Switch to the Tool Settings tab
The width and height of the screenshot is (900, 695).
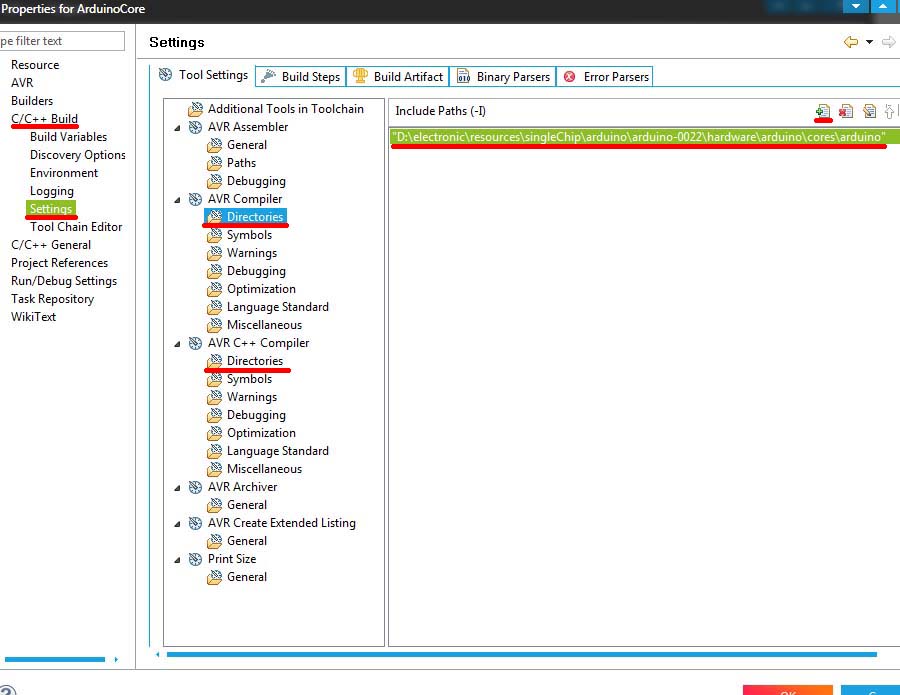pyautogui.click(x=203, y=75)
